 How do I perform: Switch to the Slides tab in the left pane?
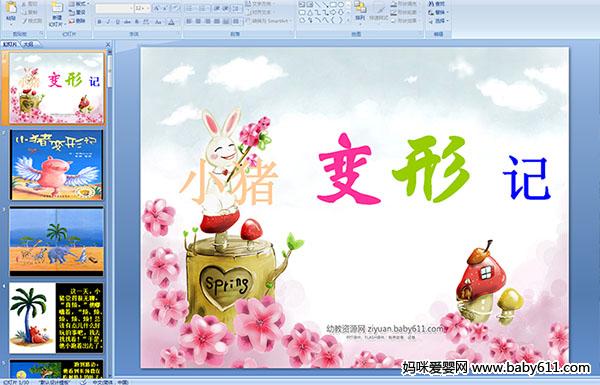pyautogui.click(x=10, y=44)
